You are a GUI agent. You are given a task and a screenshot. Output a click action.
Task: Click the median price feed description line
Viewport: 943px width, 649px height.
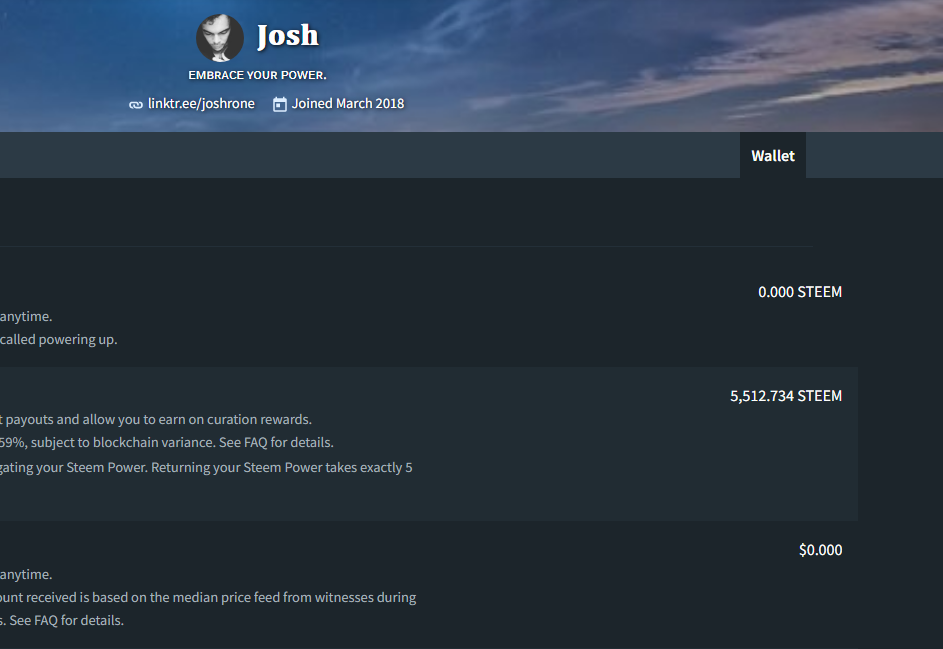[x=208, y=597]
